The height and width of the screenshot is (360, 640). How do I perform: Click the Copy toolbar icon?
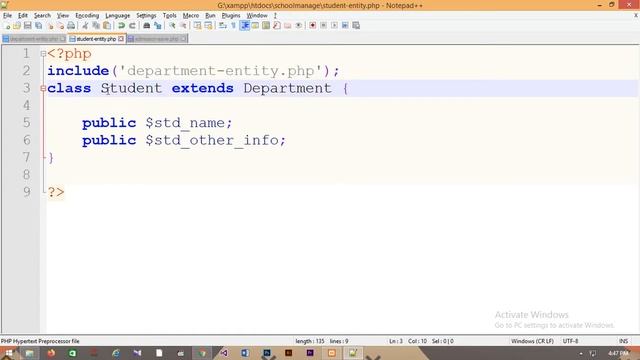(96, 26)
